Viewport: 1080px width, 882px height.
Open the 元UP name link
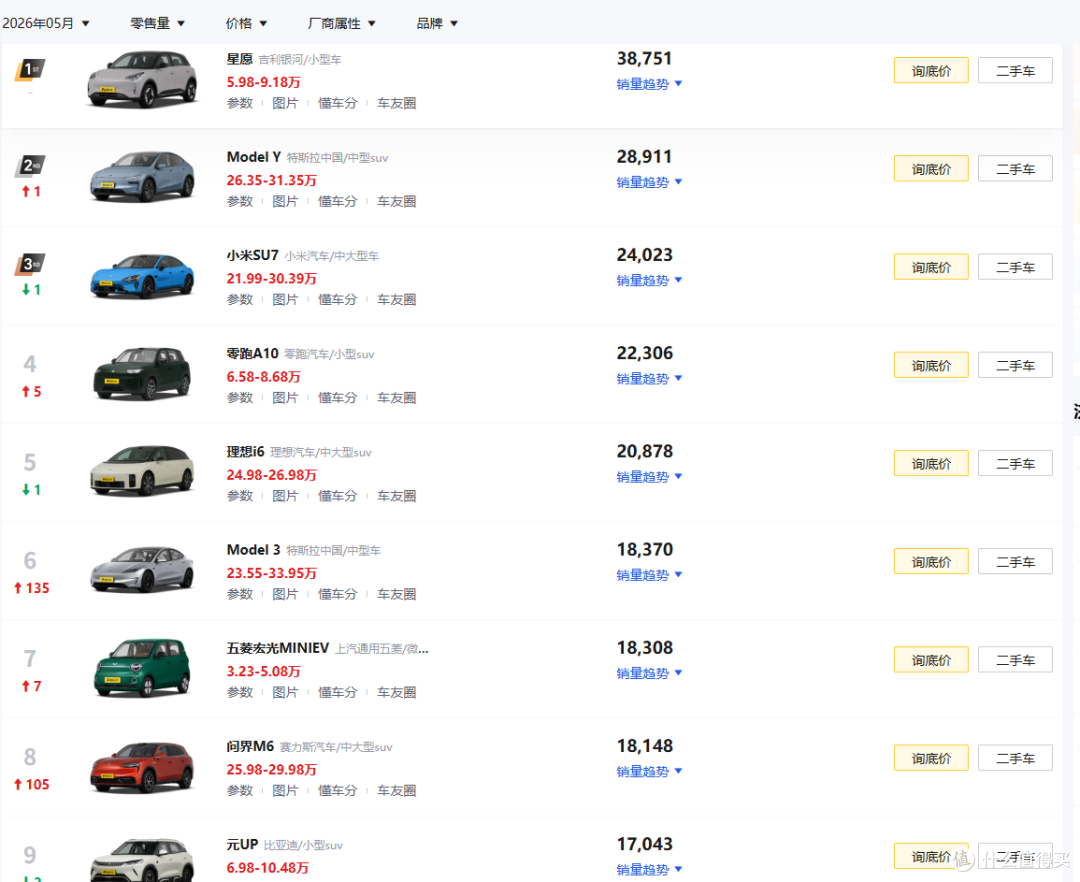[x=242, y=845]
